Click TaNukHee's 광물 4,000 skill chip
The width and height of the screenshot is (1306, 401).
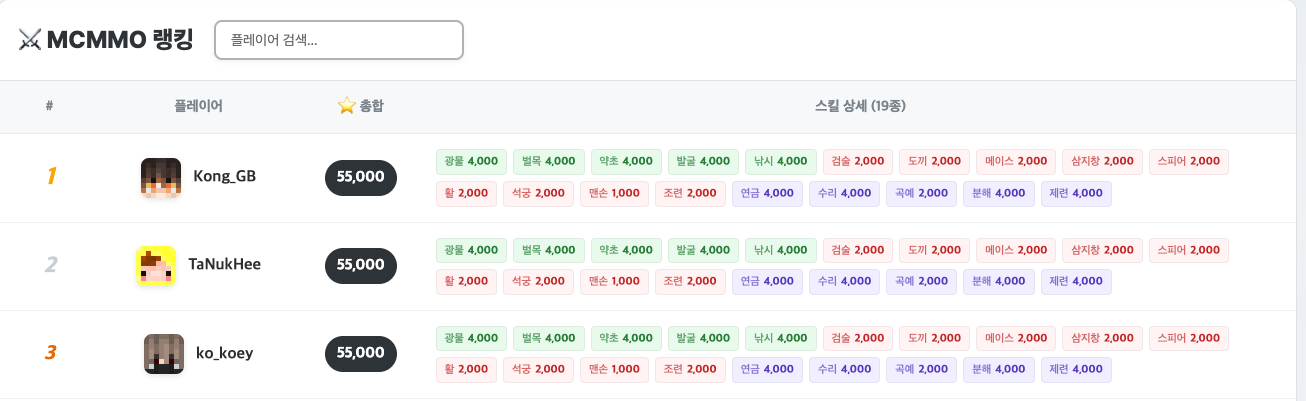click(471, 249)
